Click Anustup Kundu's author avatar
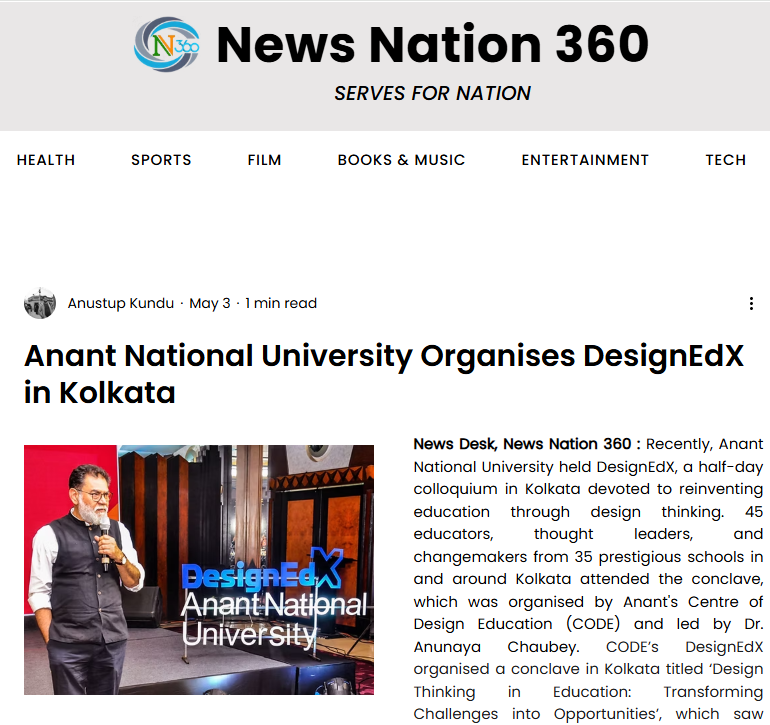The image size is (770, 725). point(40,303)
